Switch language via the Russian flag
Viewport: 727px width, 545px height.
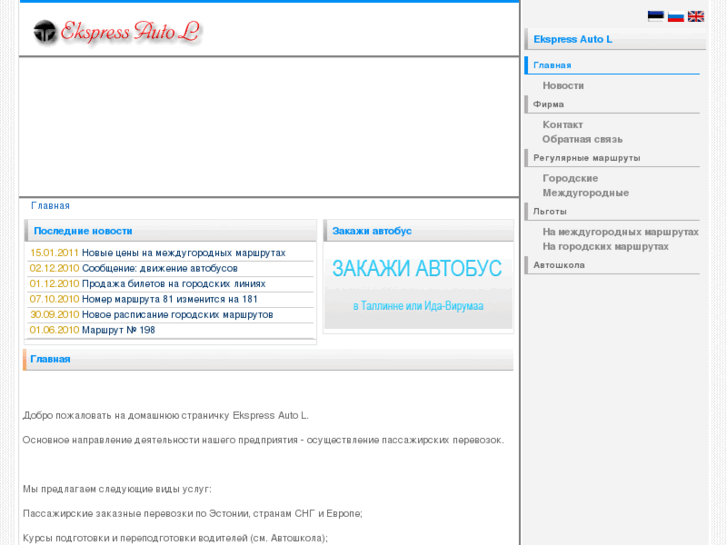(x=676, y=17)
